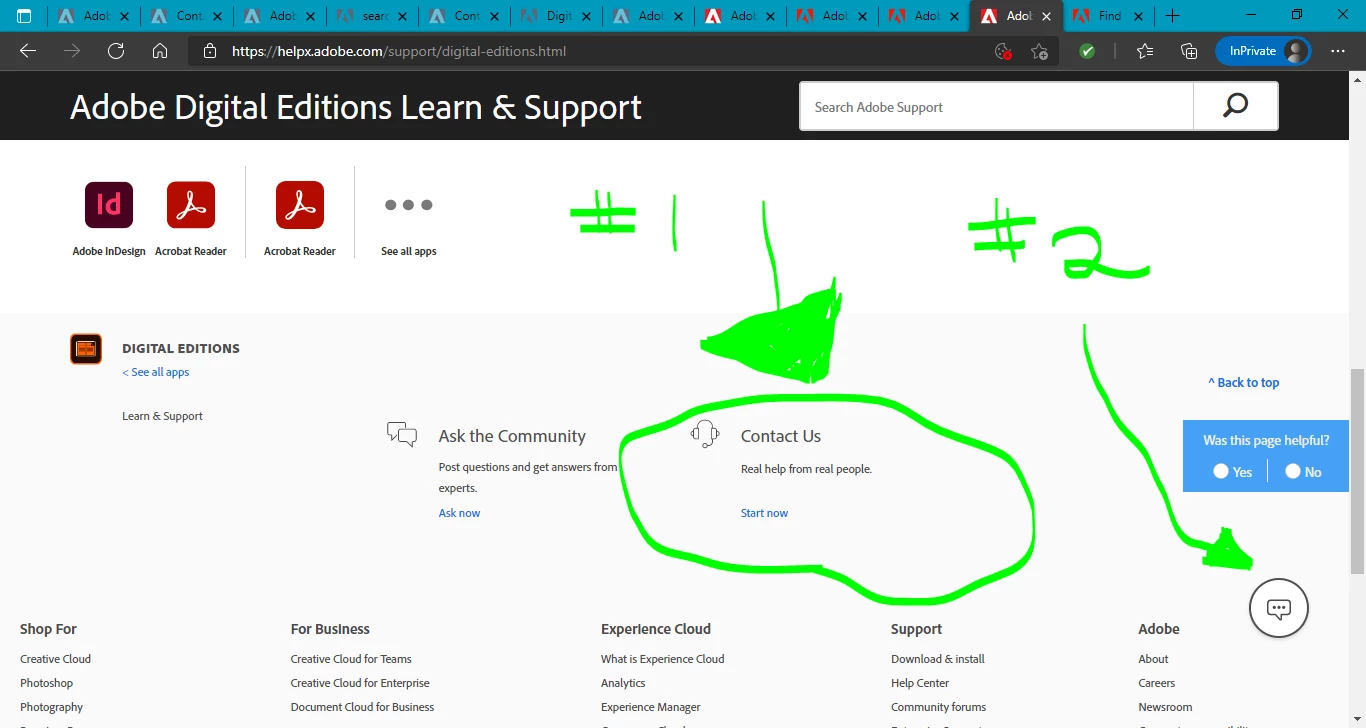Click the padlock site information icon
The width and height of the screenshot is (1366, 728).
[x=209, y=51]
